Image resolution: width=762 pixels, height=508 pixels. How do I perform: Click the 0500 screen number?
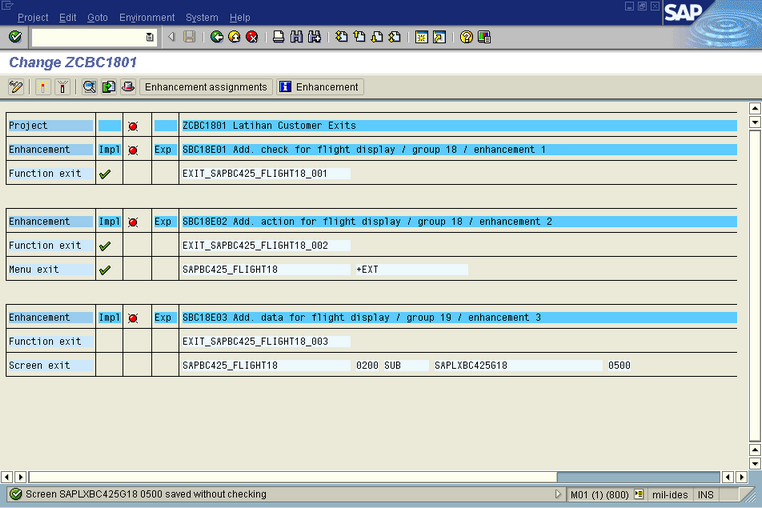click(x=619, y=365)
